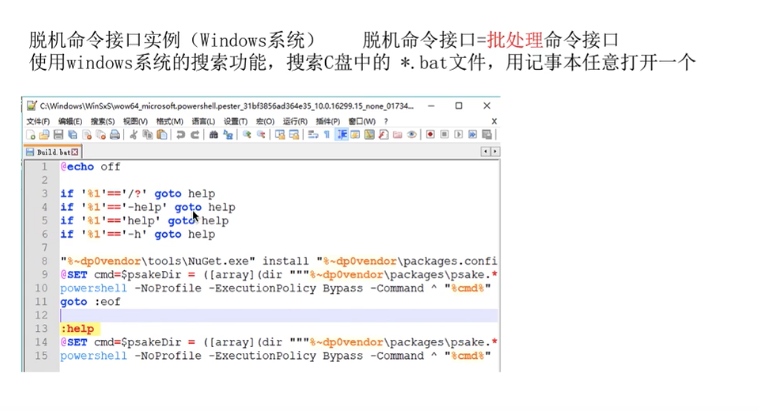This screenshot has width=759, height=411.
Task: Toggle synchronized vertical scrolling
Action: 280,135
